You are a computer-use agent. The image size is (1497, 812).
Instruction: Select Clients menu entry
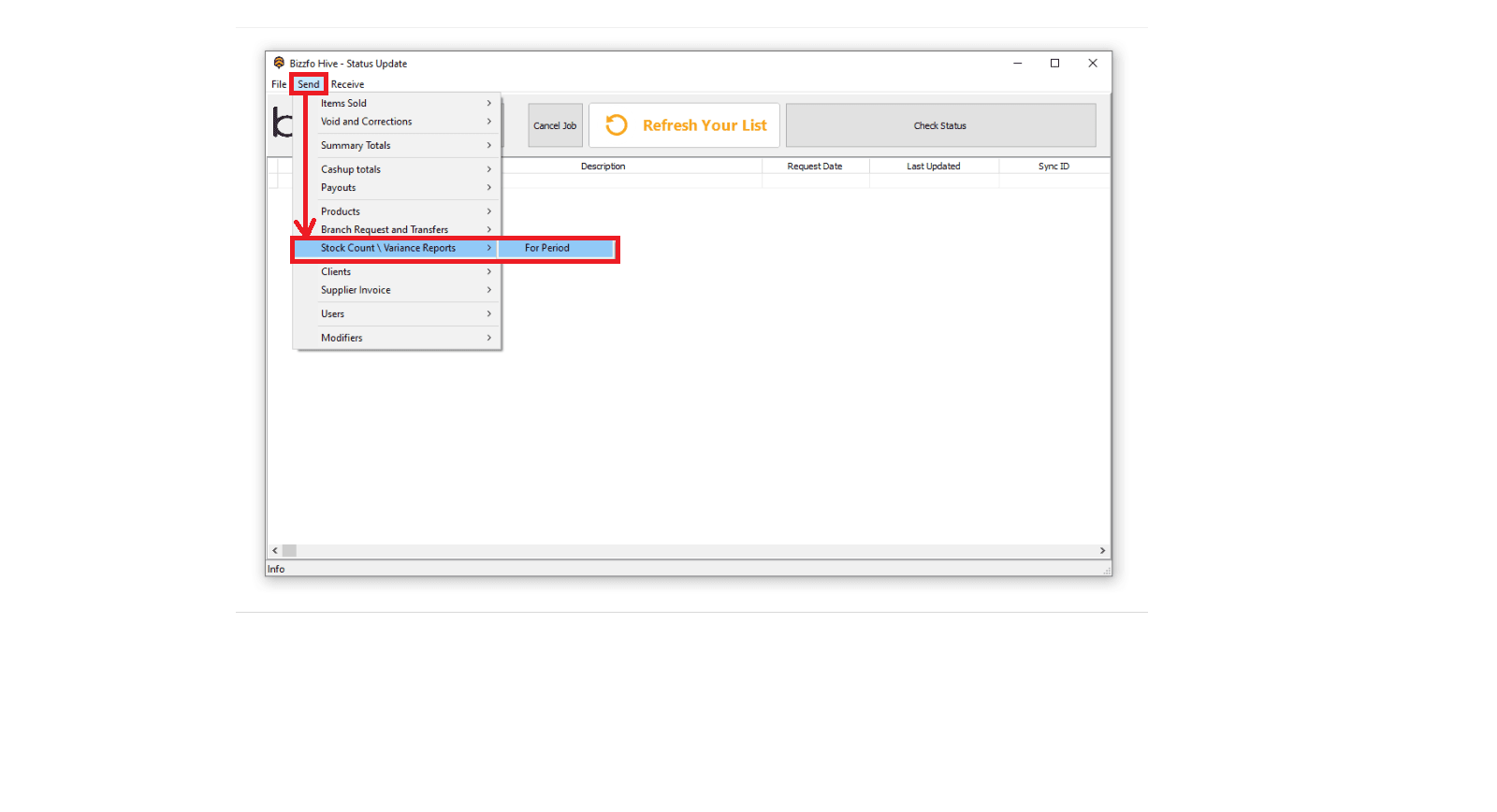pos(397,271)
